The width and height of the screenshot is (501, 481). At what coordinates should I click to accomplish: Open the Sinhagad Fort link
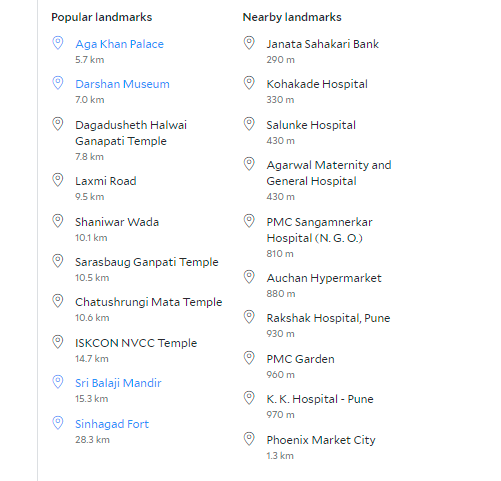point(112,424)
